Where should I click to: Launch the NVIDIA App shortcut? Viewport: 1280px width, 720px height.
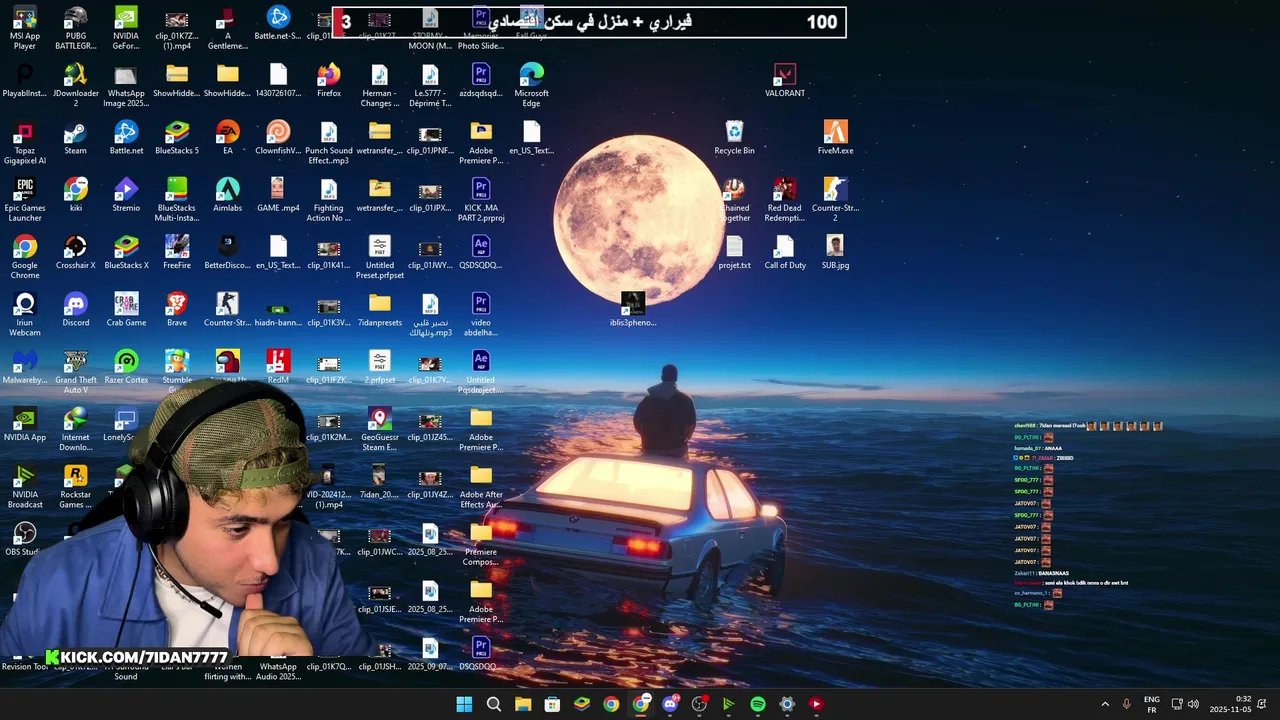point(25,425)
